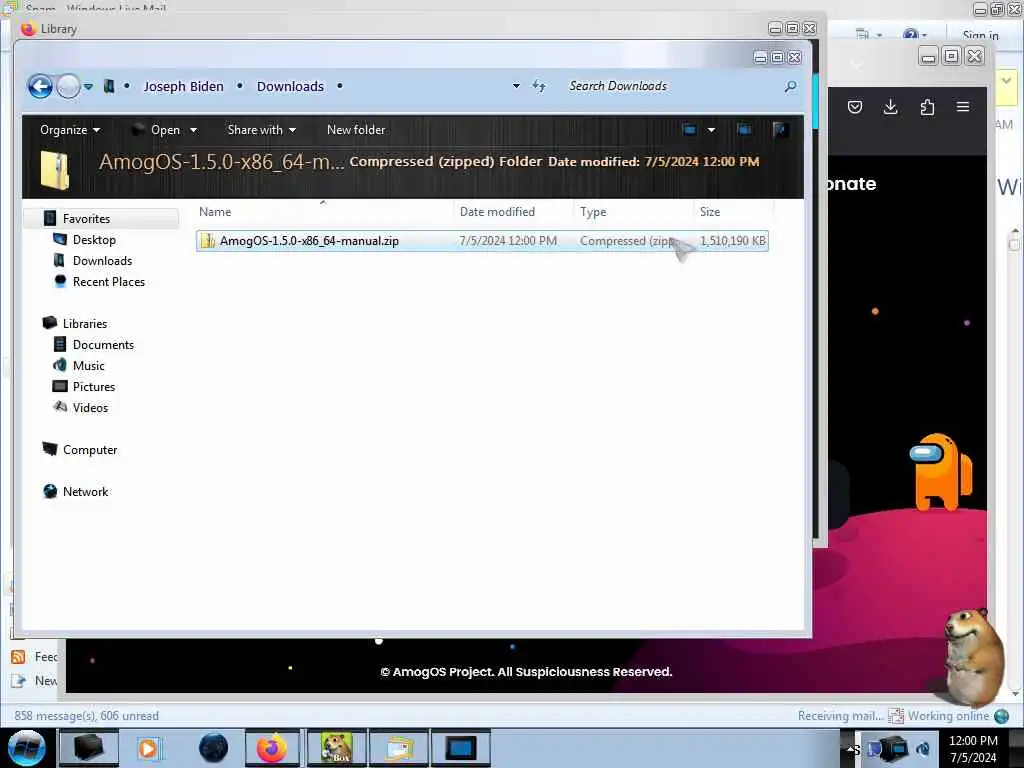Expand the Open dropdown arrow
The width and height of the screenshot is (1024, 768).
(x=193, y=130)
